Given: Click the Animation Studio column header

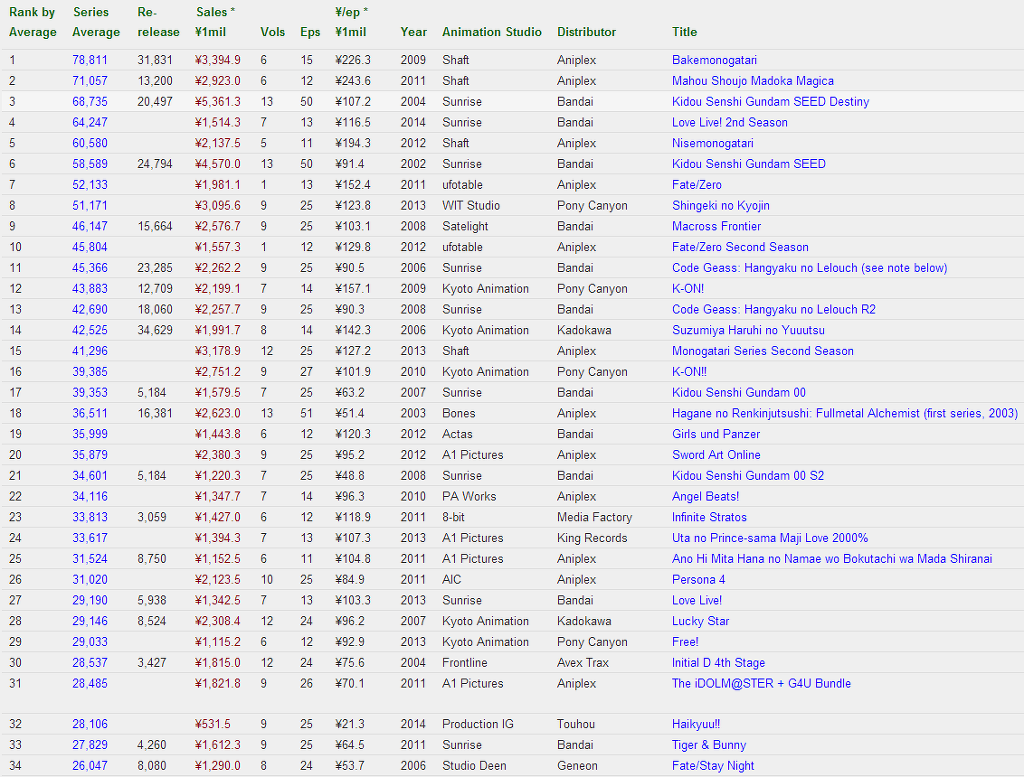Looking at the screenshot, I should coord(490,32).
